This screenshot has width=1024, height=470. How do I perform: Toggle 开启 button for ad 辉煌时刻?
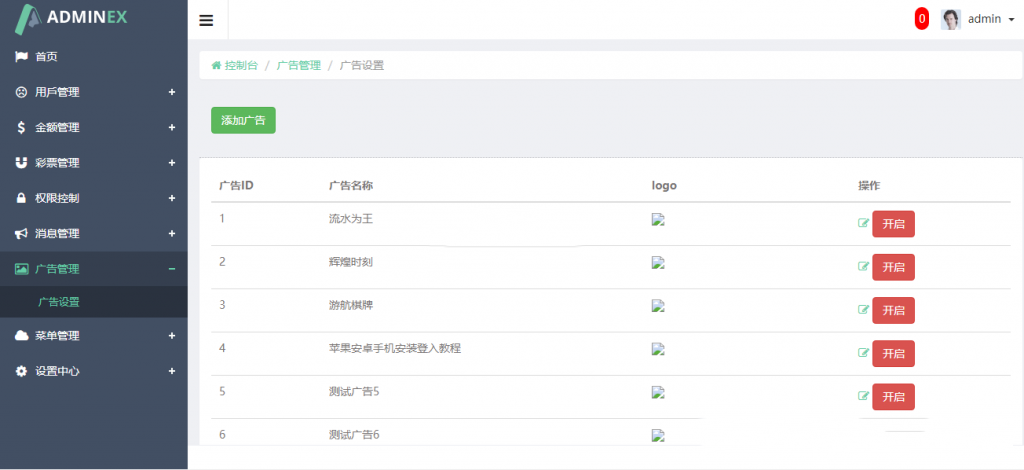coord(893,267)
